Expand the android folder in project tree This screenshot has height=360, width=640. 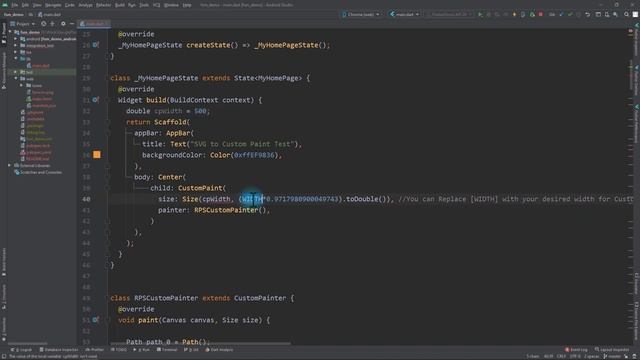click(16, 39)
